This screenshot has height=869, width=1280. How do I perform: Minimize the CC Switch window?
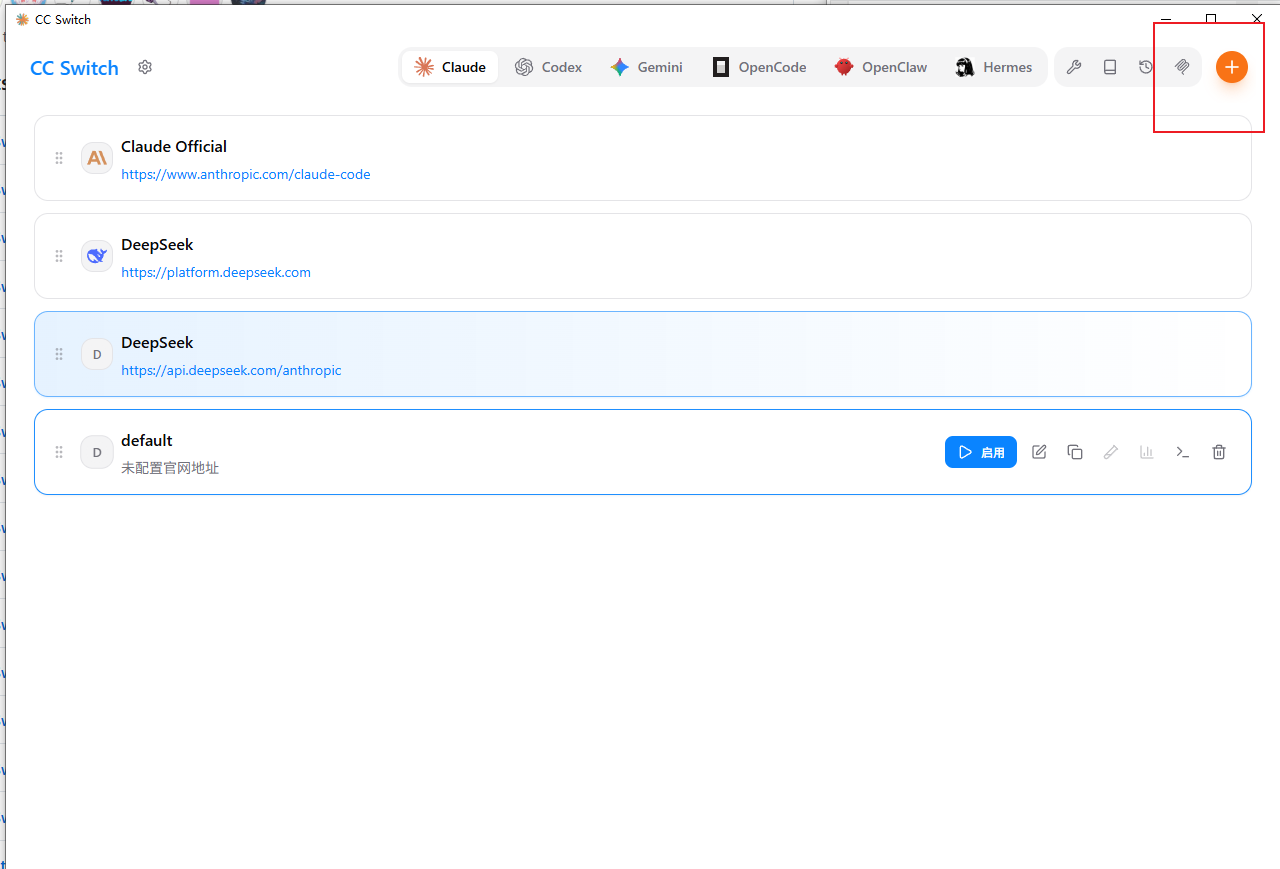1165,18
